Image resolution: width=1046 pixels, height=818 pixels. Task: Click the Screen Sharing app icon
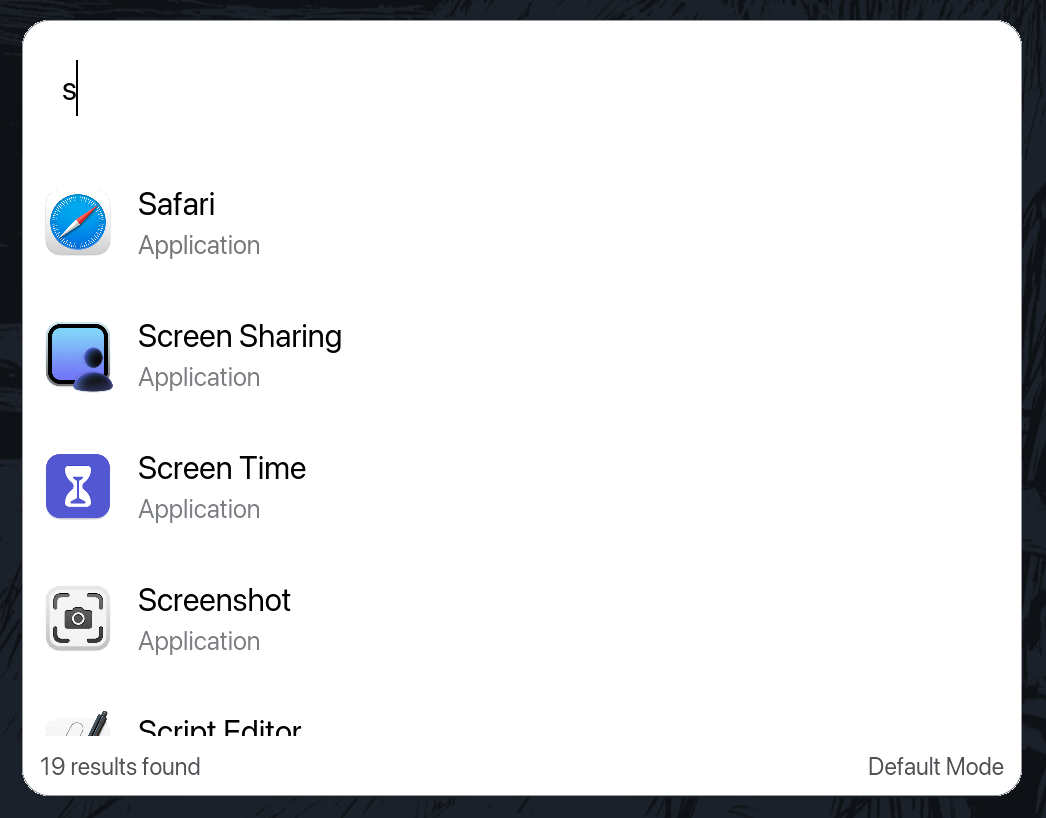(x=78, y=356)
